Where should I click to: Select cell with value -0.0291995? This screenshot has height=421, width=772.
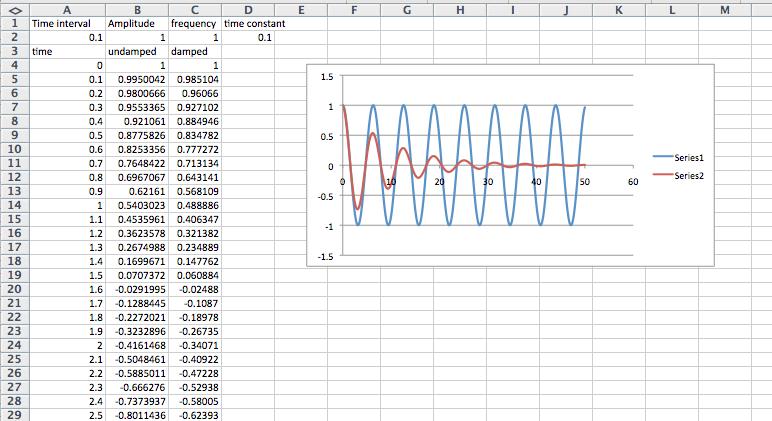point(137,290)
